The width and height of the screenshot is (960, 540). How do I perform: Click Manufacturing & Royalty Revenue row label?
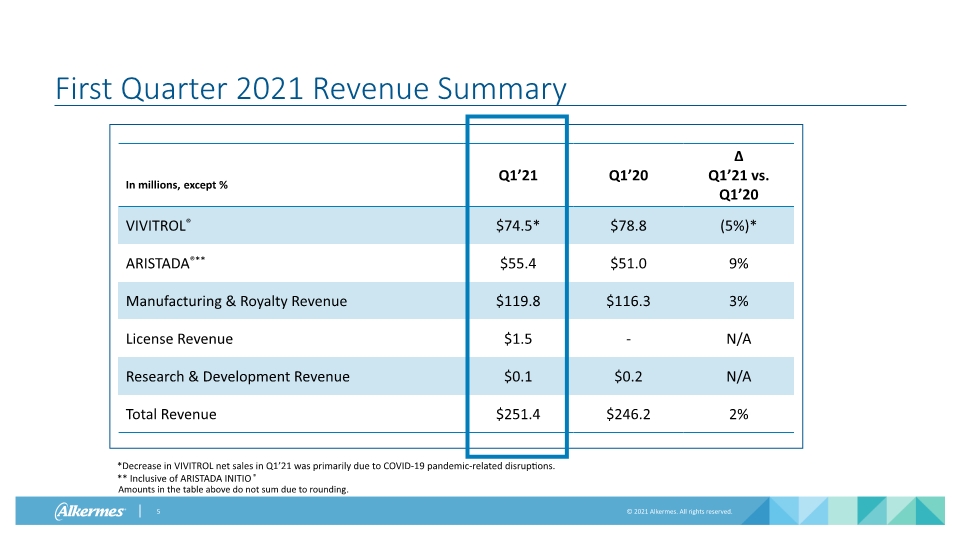(236, 301)
